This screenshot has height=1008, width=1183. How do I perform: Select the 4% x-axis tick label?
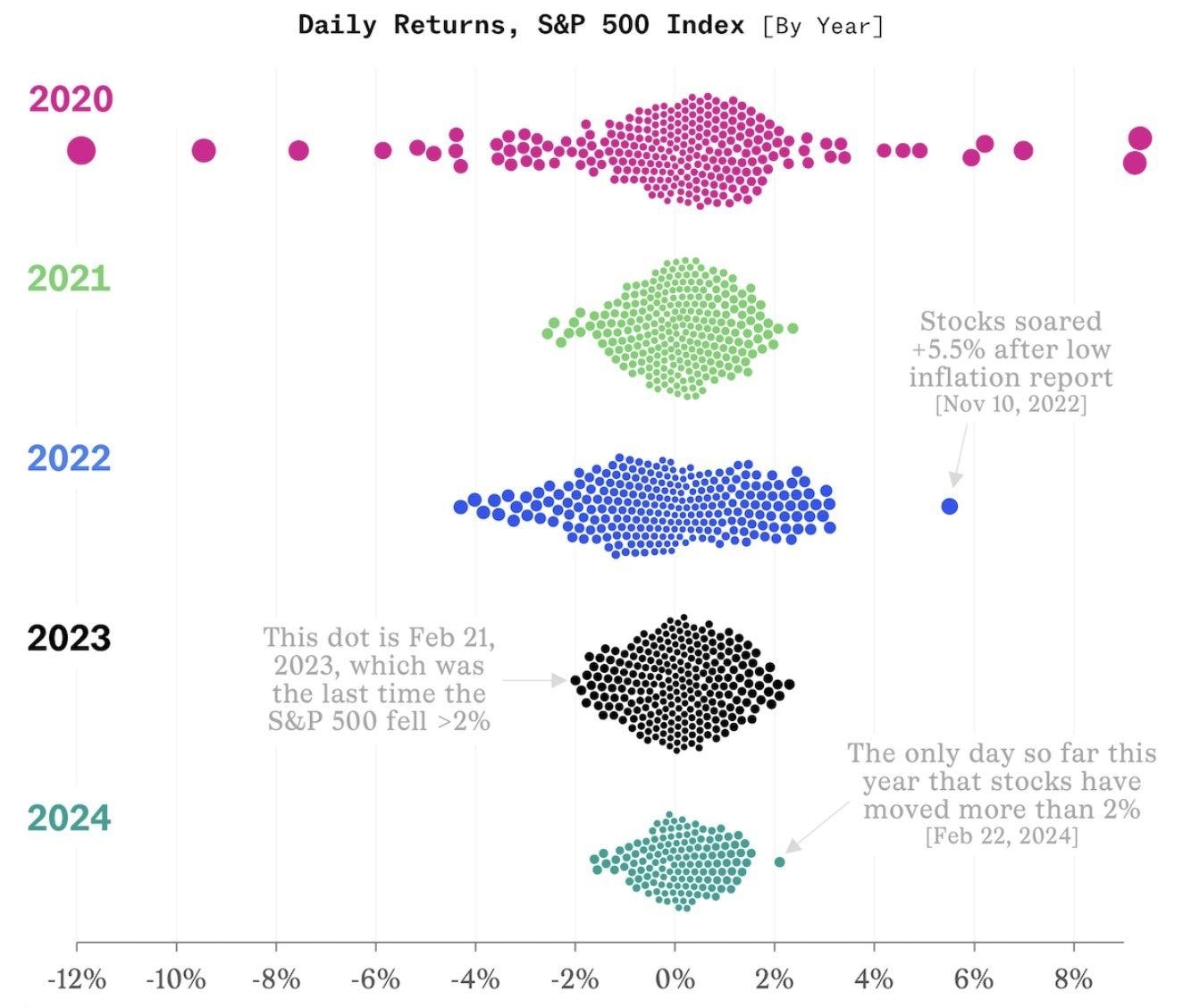coord(874,980)
